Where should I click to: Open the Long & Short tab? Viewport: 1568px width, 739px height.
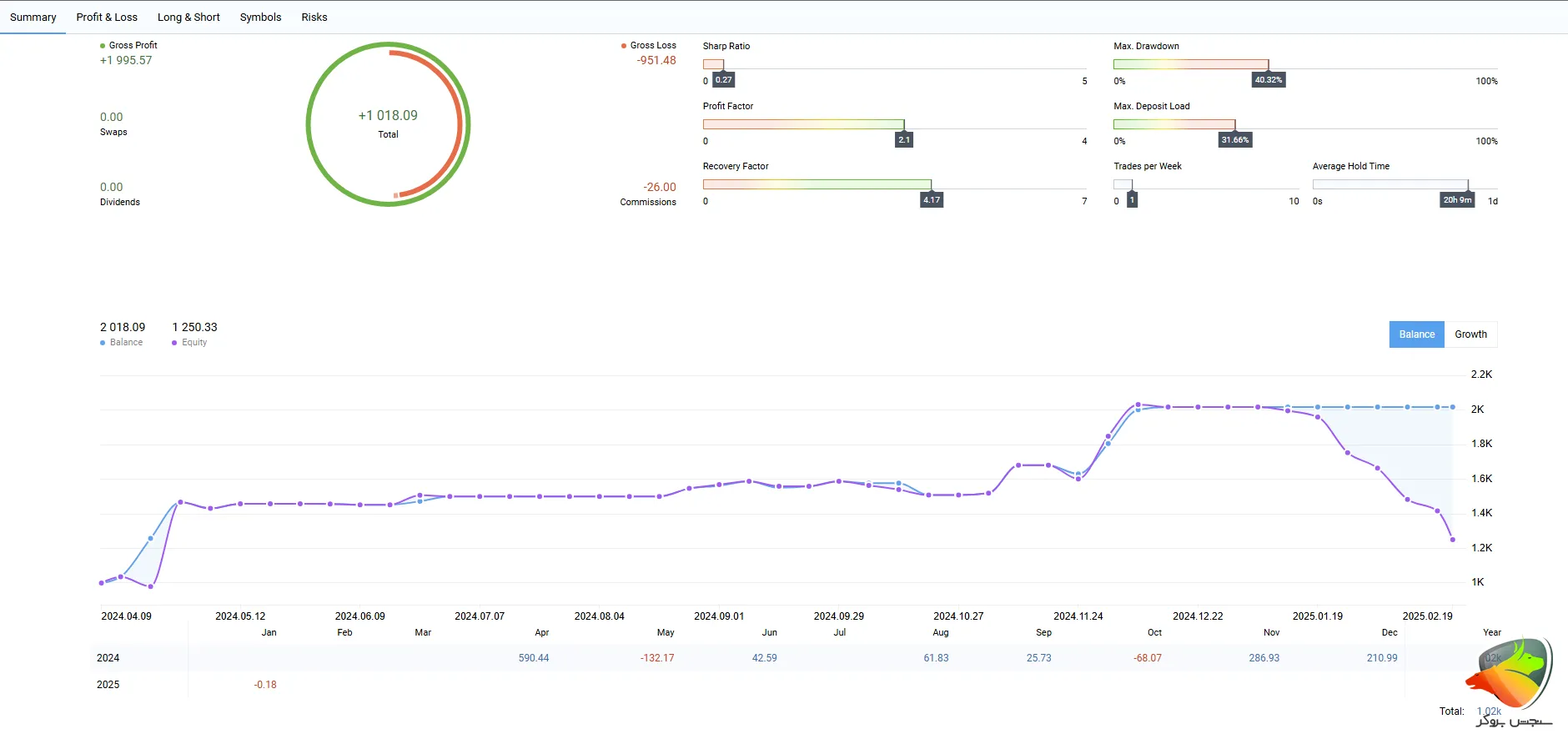pyautogui.click(x=188, y=17)
